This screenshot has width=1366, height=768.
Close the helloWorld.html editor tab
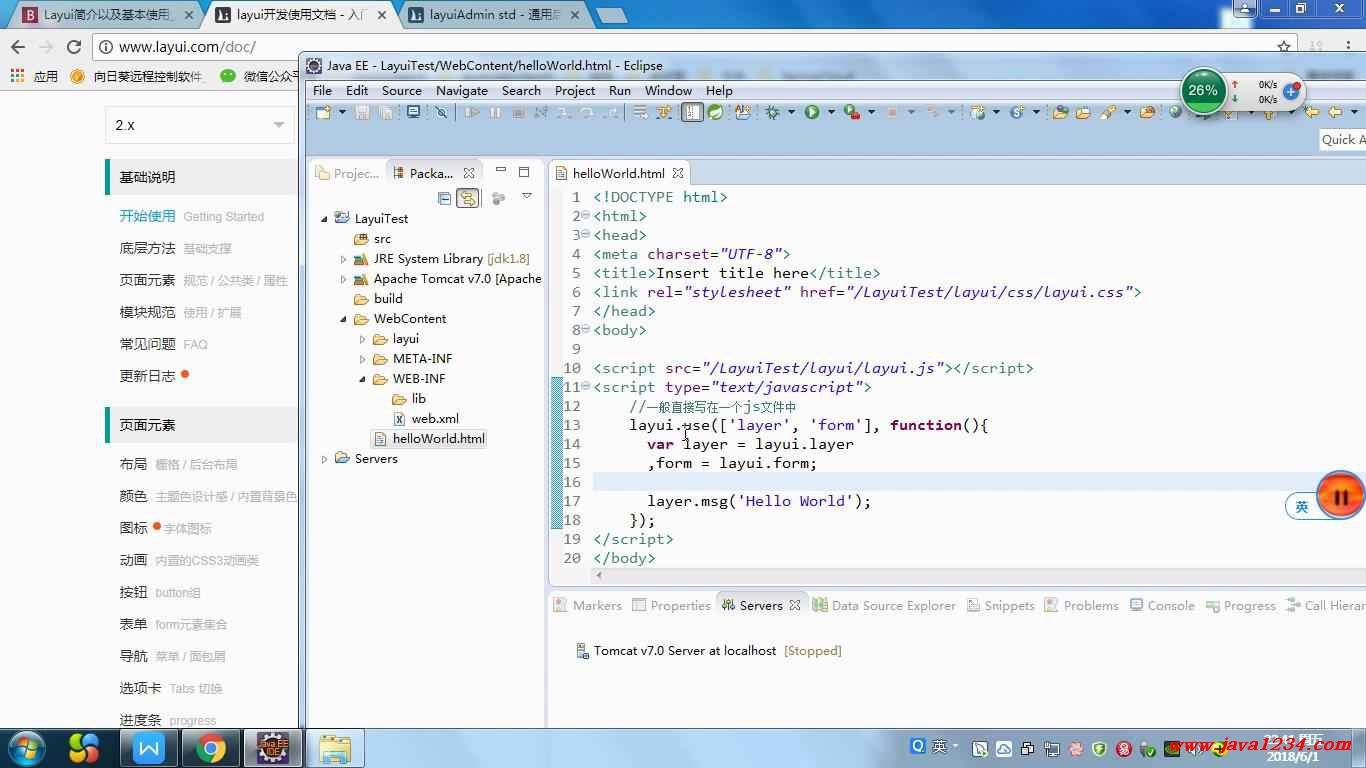[678, 173]
